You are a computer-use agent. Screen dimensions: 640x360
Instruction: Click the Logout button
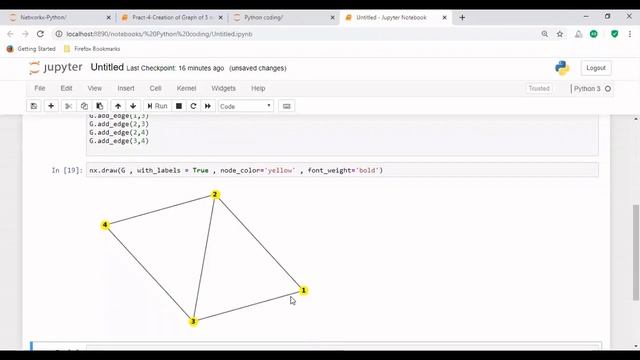(x=596, y=68)
